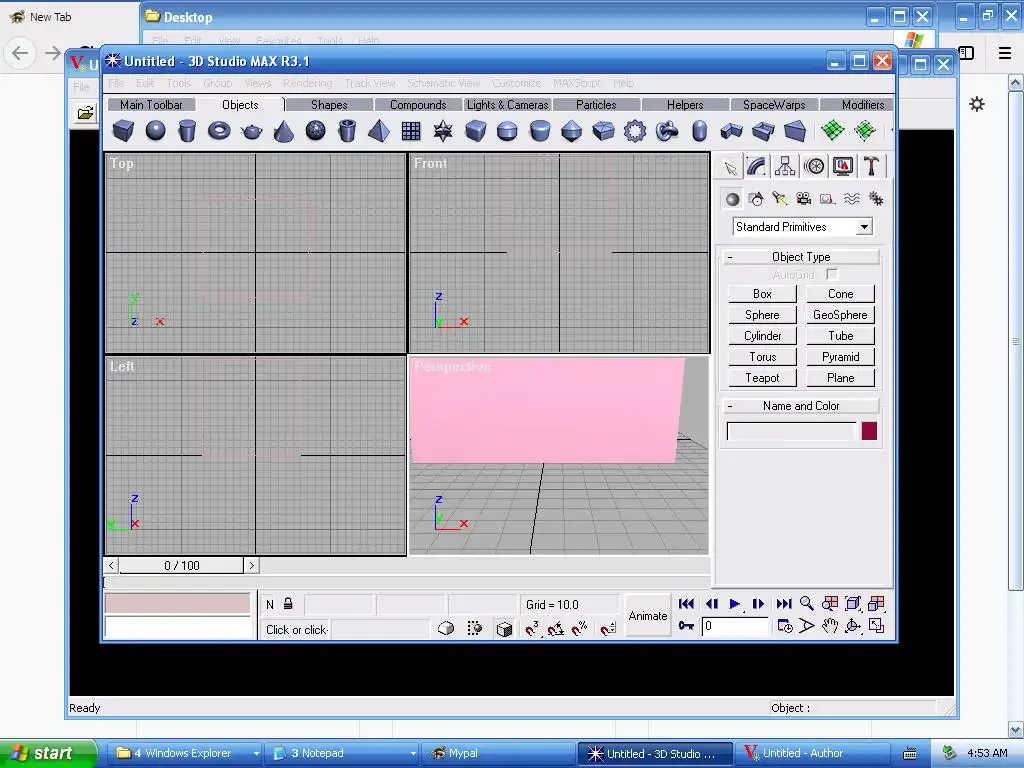The image size is (1024, 768).
Task: Open the Modify command panel
Action: 756,166
